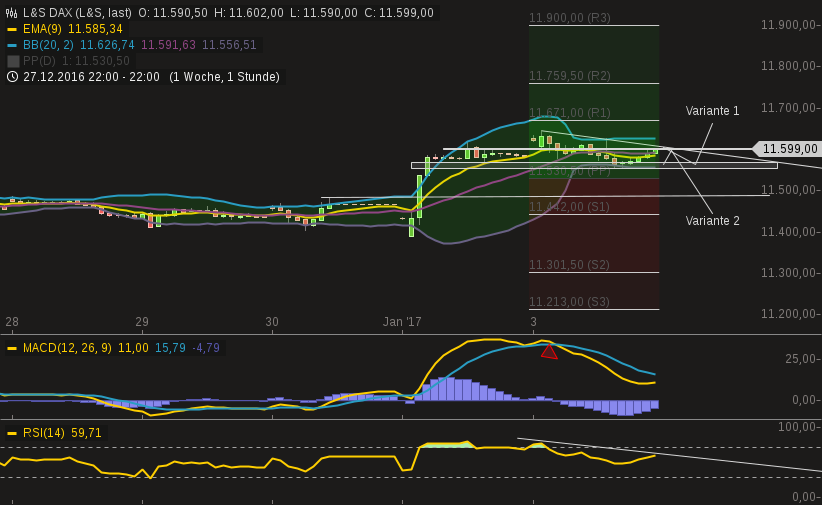The width and height of the screenshot is (822, 505).
Task: Click the candlestick chart type icon
Action: pos(12,13)
